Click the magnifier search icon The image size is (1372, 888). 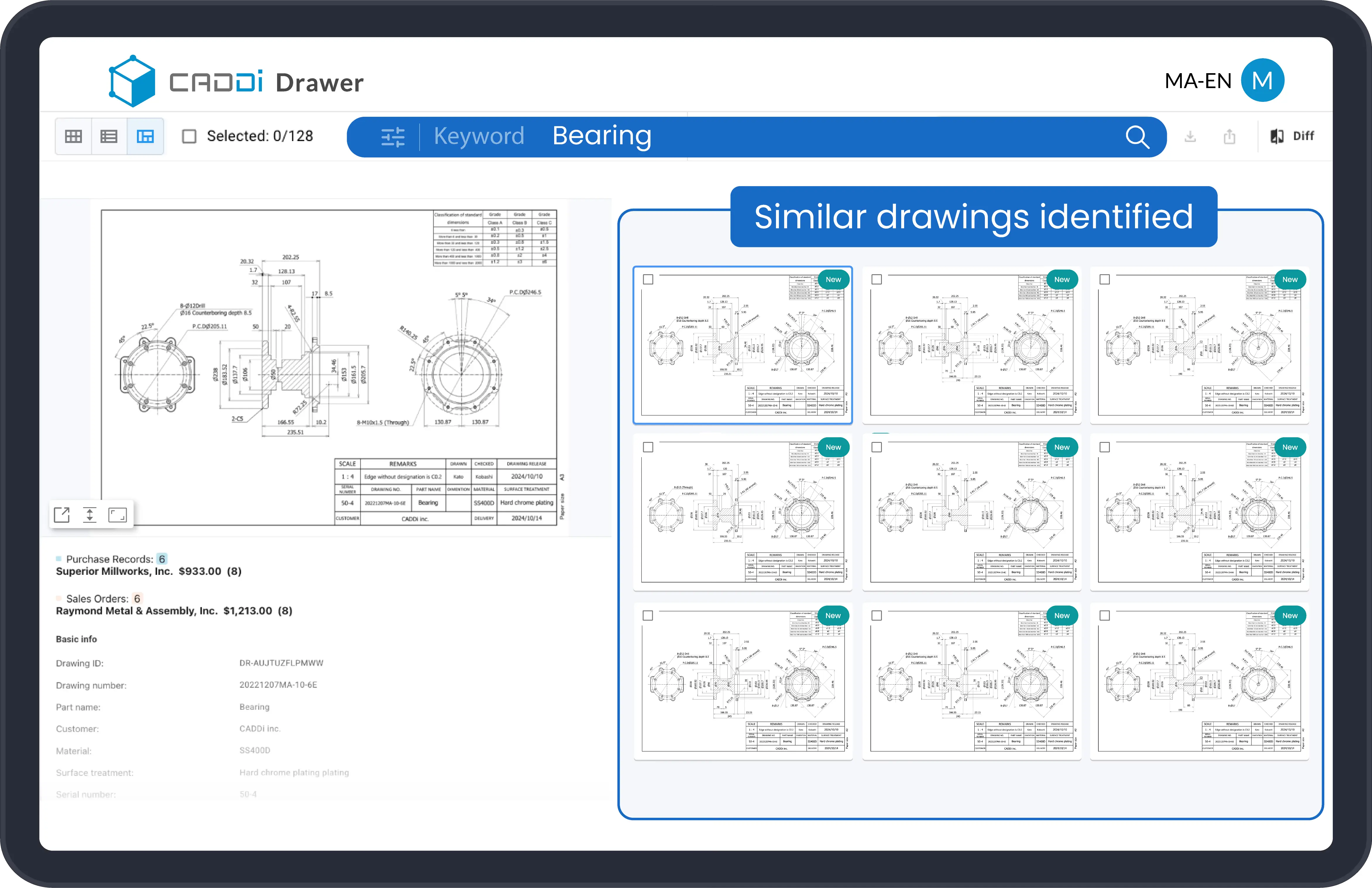tap(1137, 137)
